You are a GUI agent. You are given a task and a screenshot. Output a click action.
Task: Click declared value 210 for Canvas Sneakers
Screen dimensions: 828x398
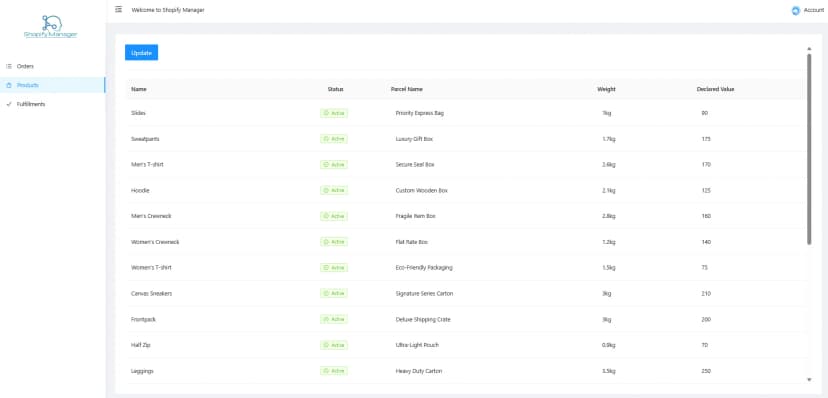[706, 293]
